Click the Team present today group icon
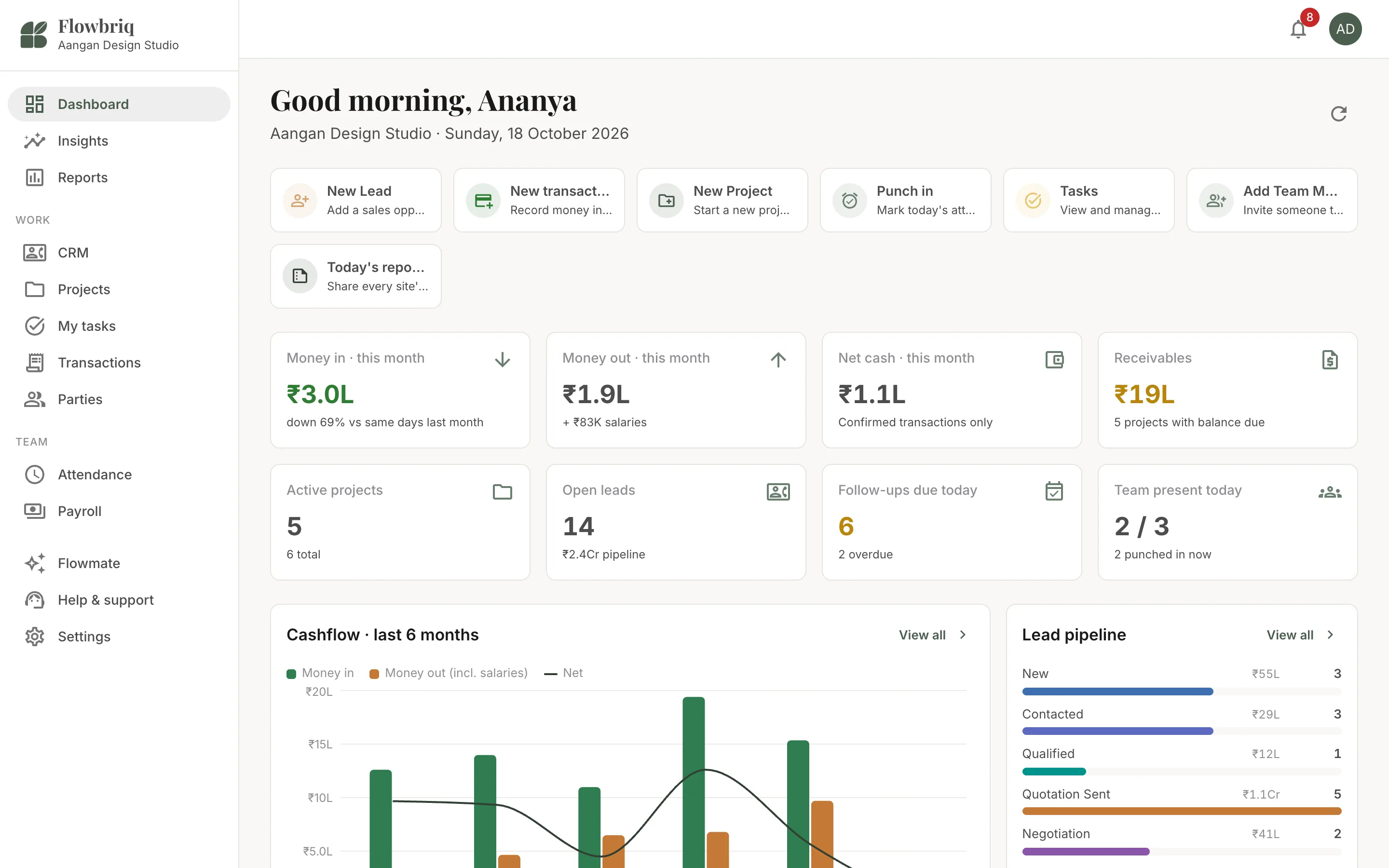Viewport: 1389px width, 868px height. pyautogui.click(x=1330, y=492)
